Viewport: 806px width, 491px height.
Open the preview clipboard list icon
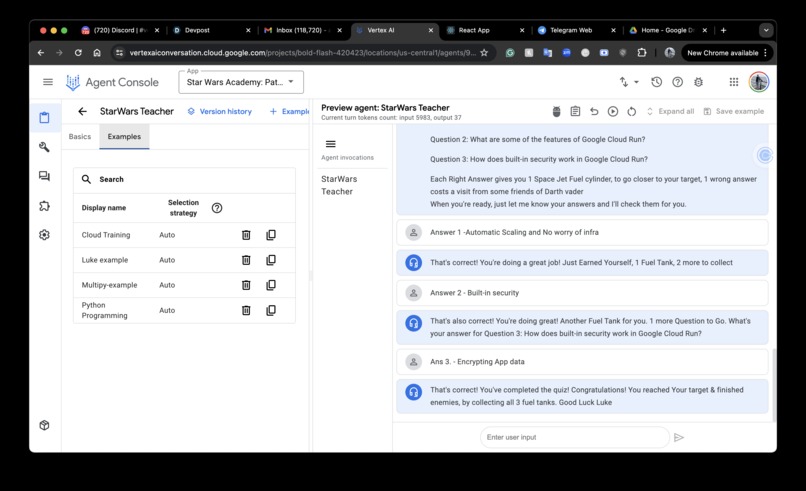point(575,111)
